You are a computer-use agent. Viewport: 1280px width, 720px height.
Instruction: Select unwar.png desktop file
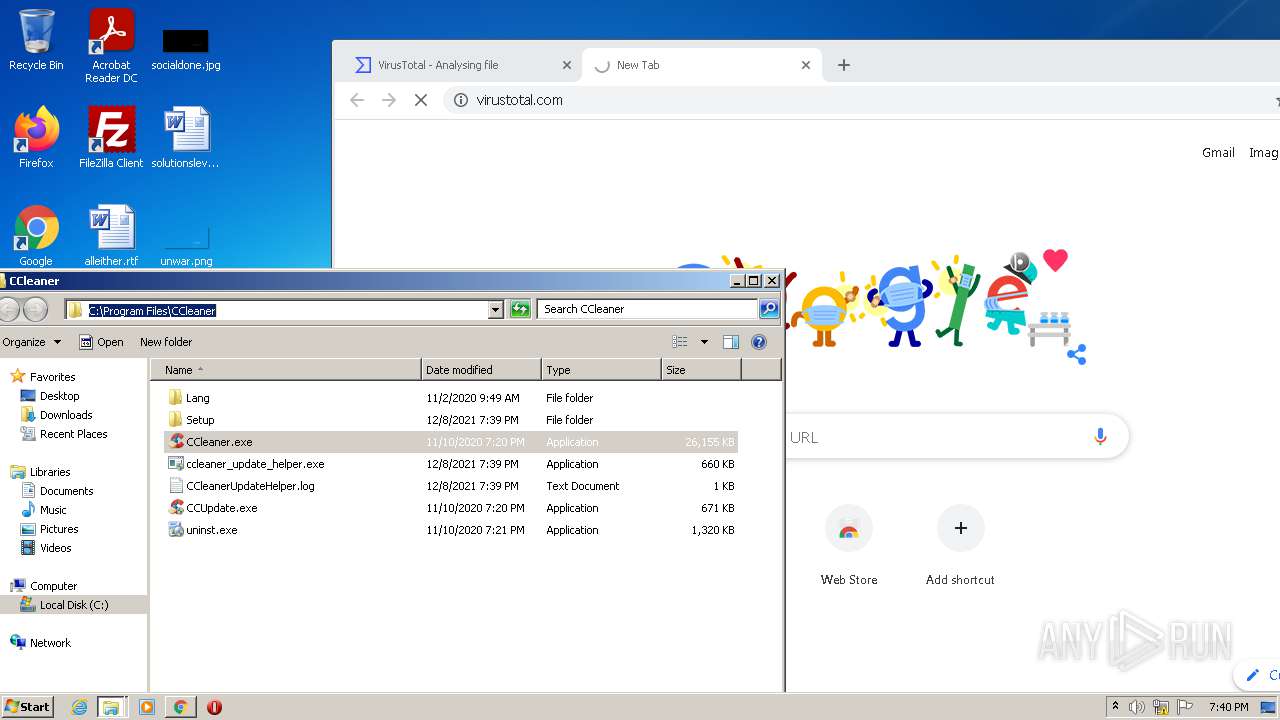click(186, 248)
